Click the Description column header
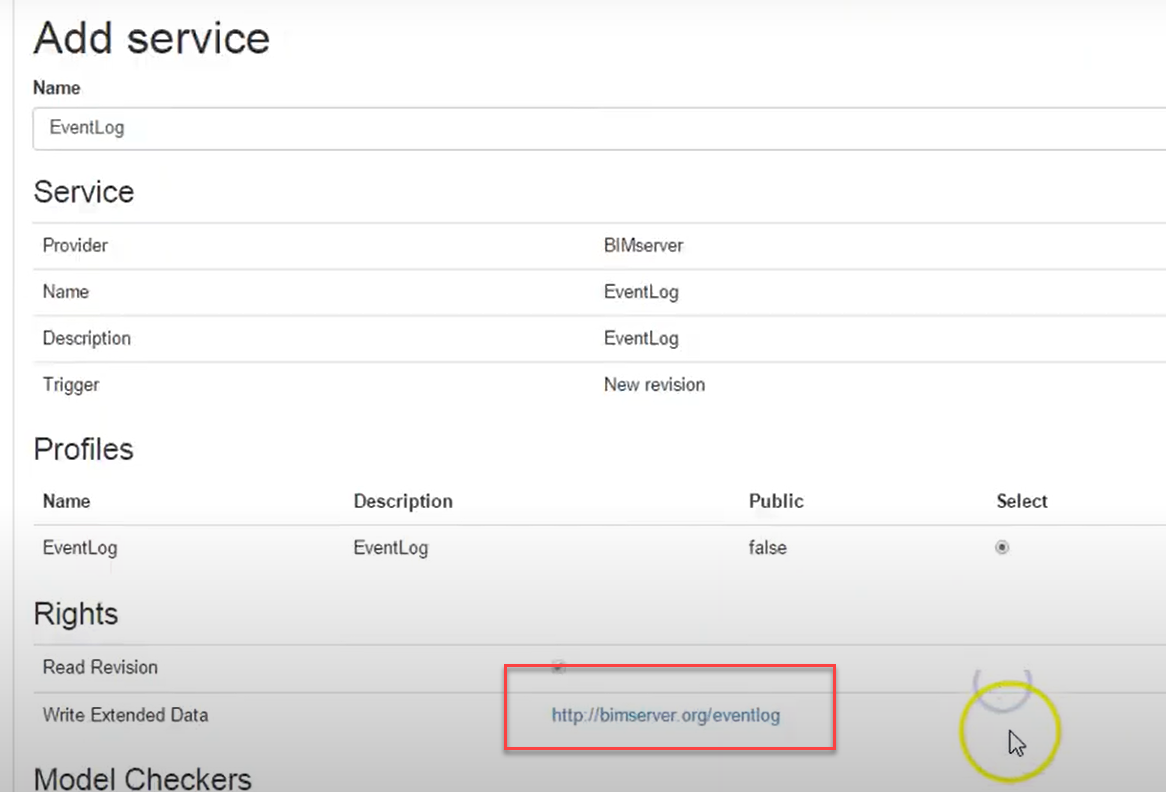The width and height of the screenshot is (1166, 792). [x=403, y=501]
